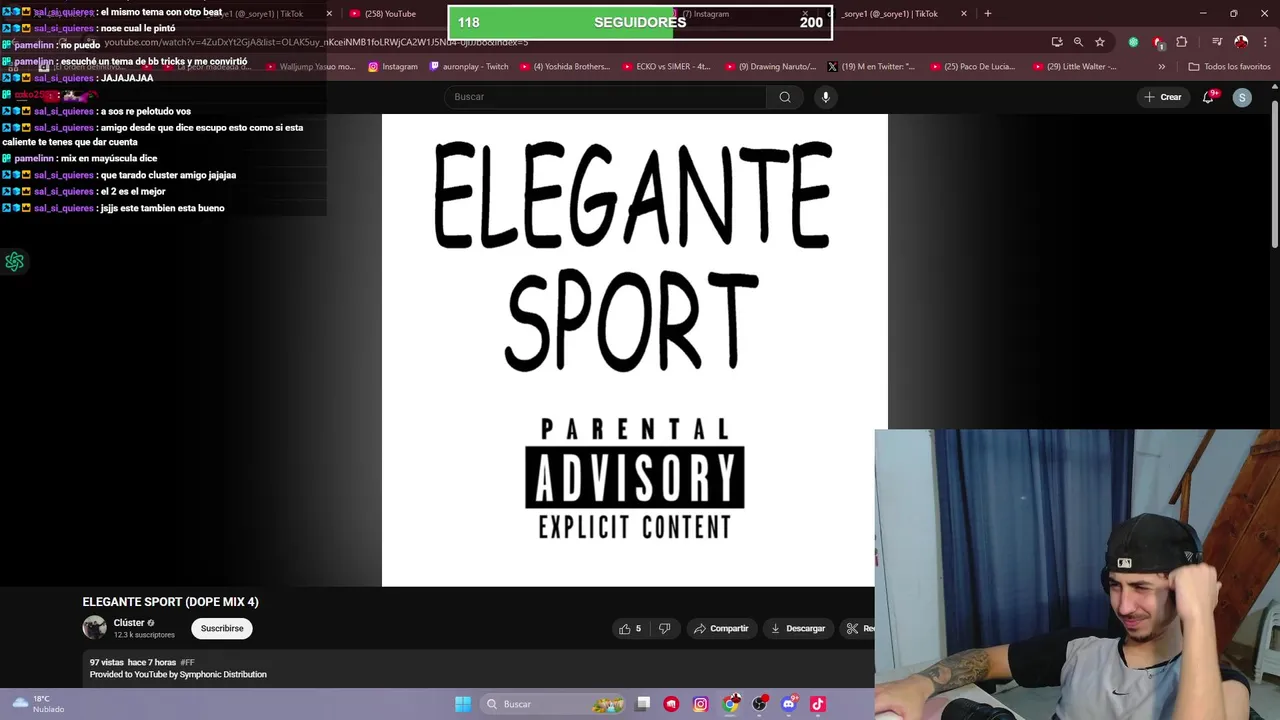Click the Clip scissors button
Screen dimensions: 1280x720
tap(858, 629)
